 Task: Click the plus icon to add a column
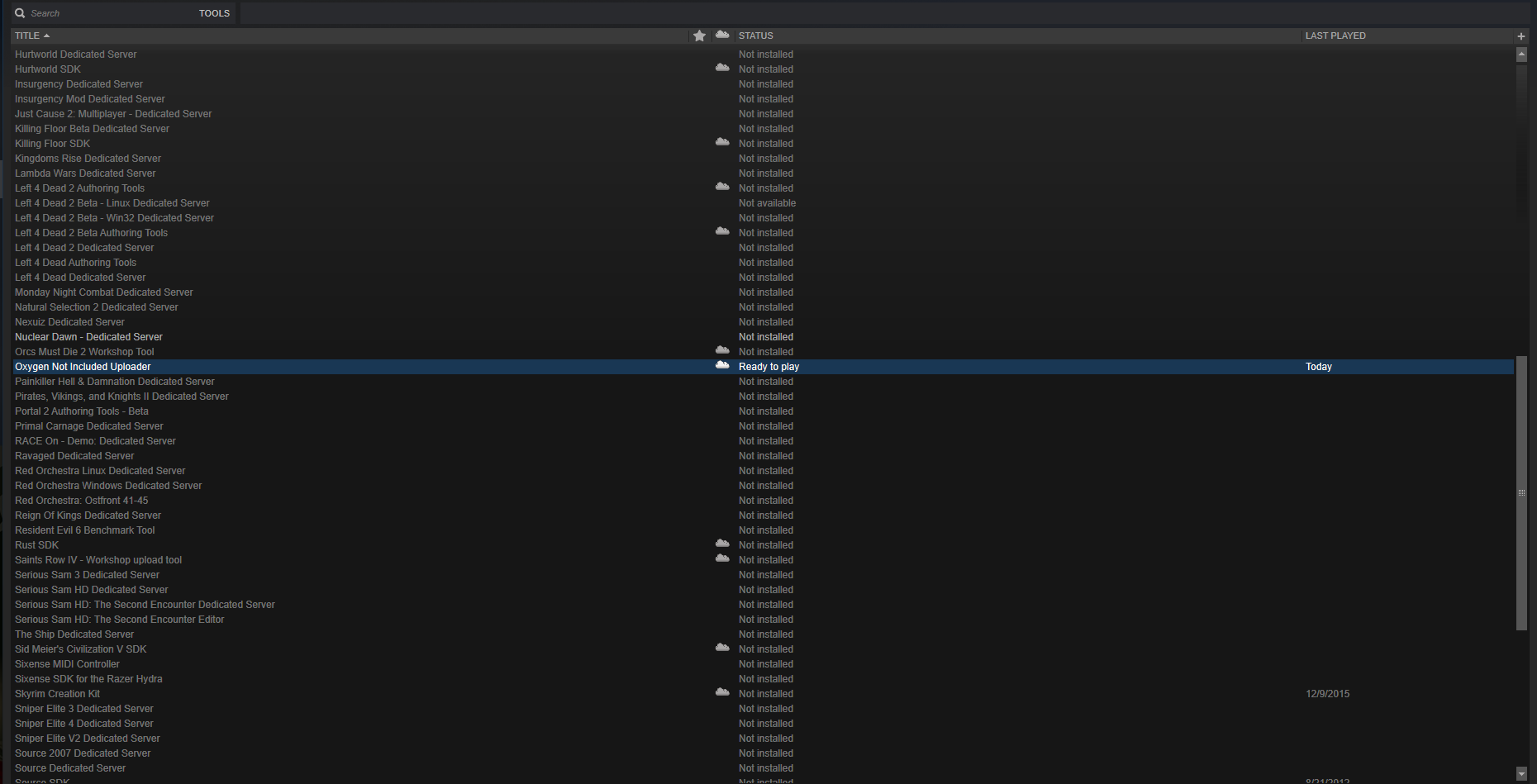[1520, 36]
